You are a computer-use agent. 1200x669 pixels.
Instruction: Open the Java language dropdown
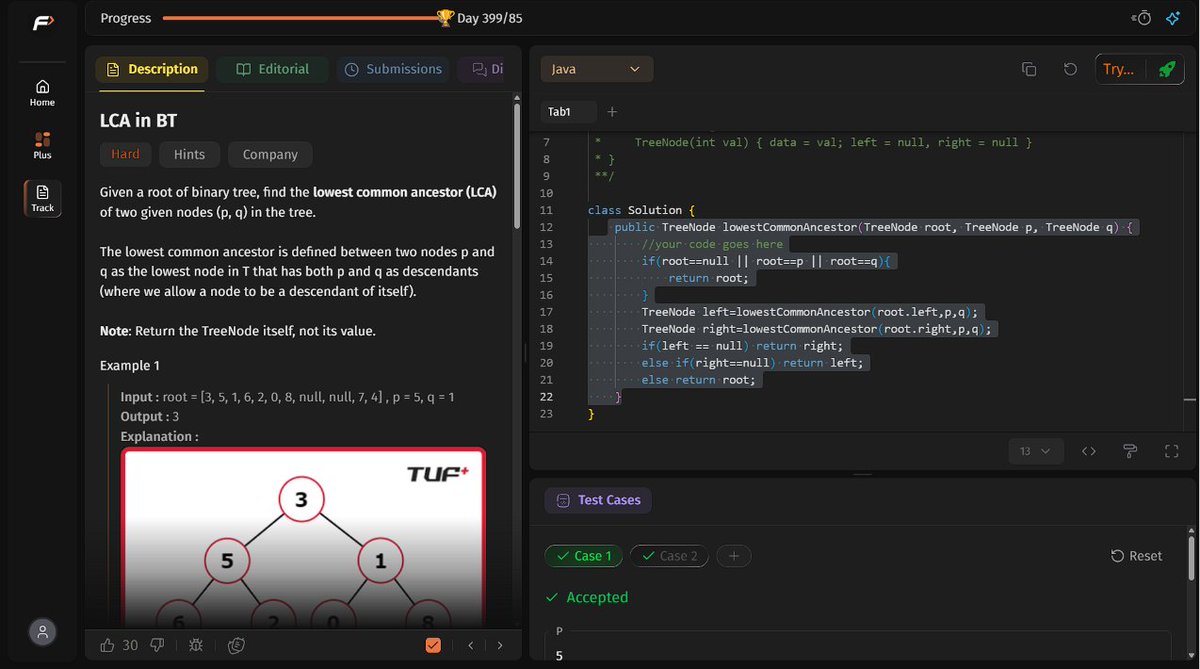pyautogui.click(x=597, y=69)
